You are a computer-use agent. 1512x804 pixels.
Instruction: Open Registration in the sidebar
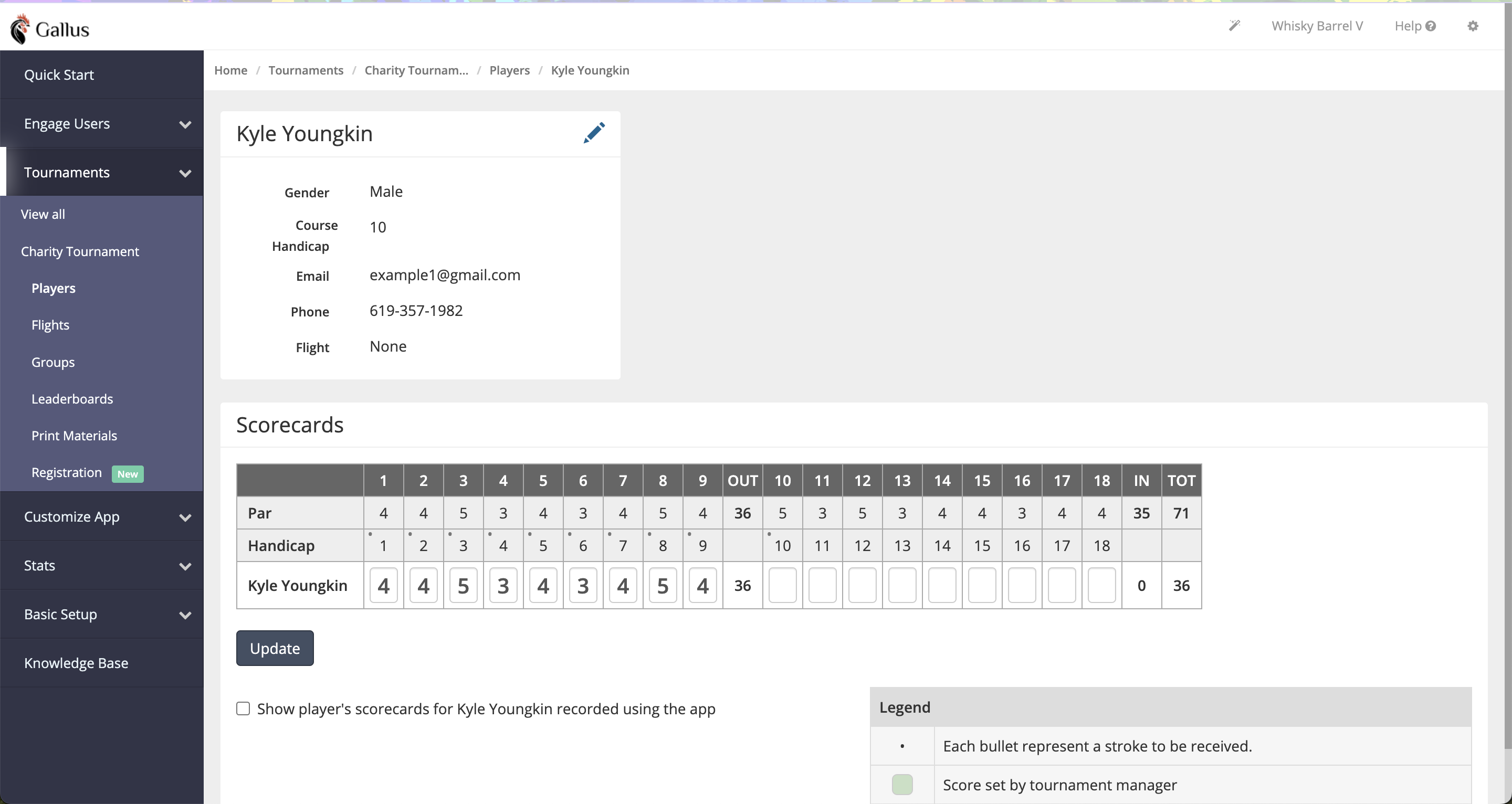coord(66,472)
